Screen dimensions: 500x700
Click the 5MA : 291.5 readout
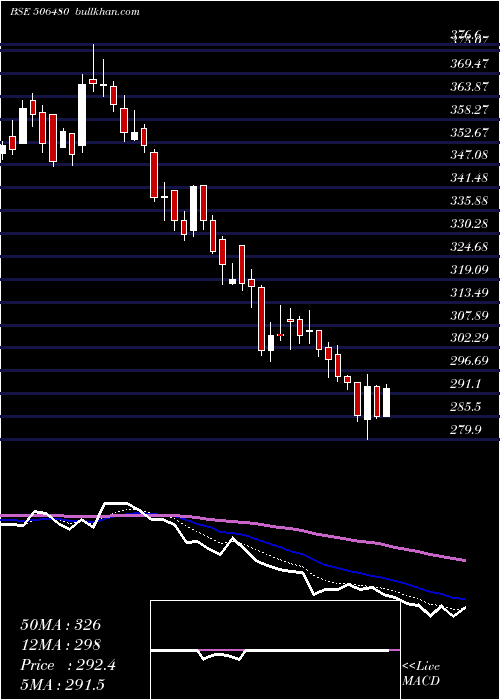point(62,685)
